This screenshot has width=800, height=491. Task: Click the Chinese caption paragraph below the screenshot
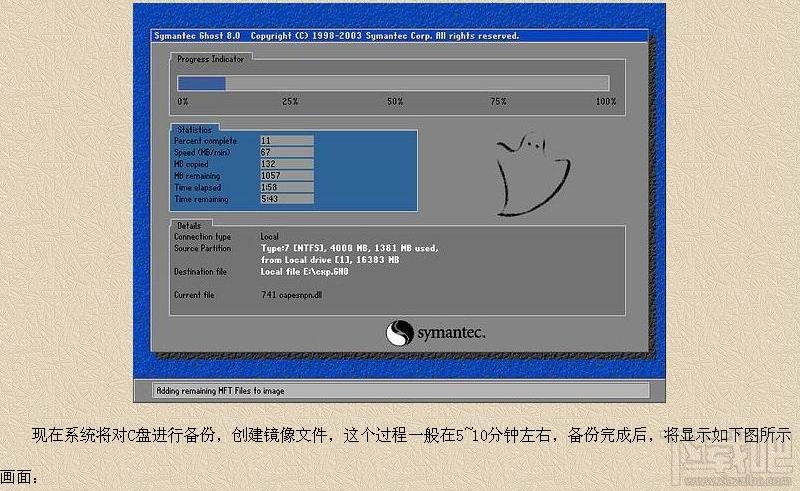click(x=395, y=456)
